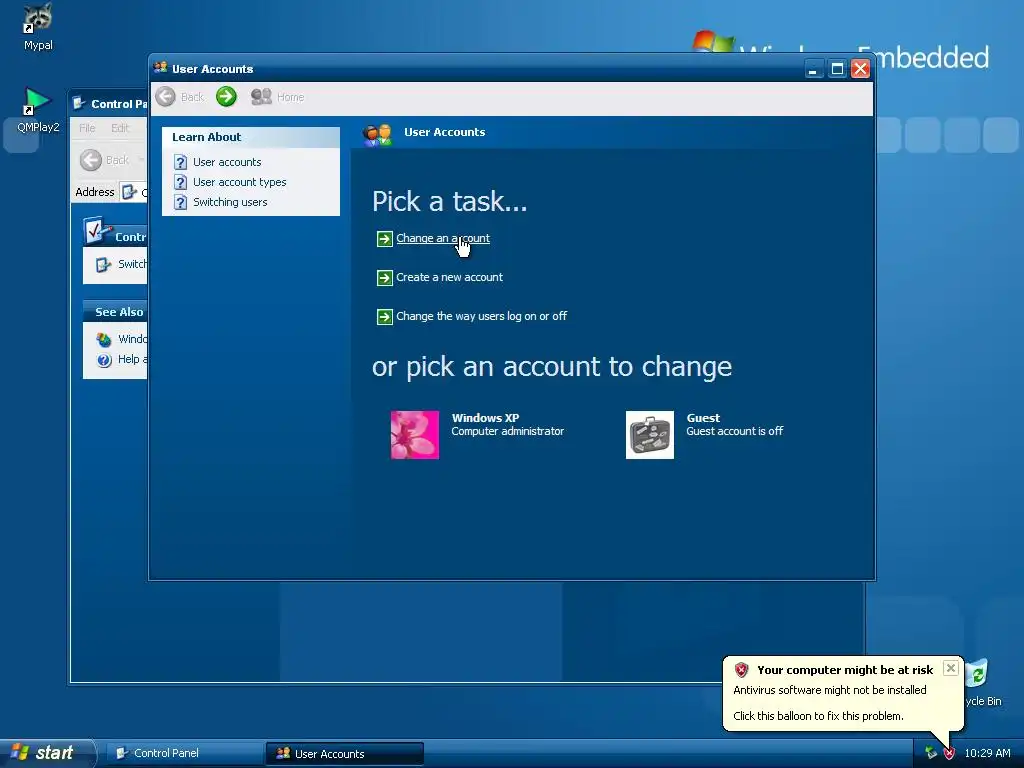1024x768 pixels.
Task: Minimize the User Accounts window
Action: click(x=812, y=69)
